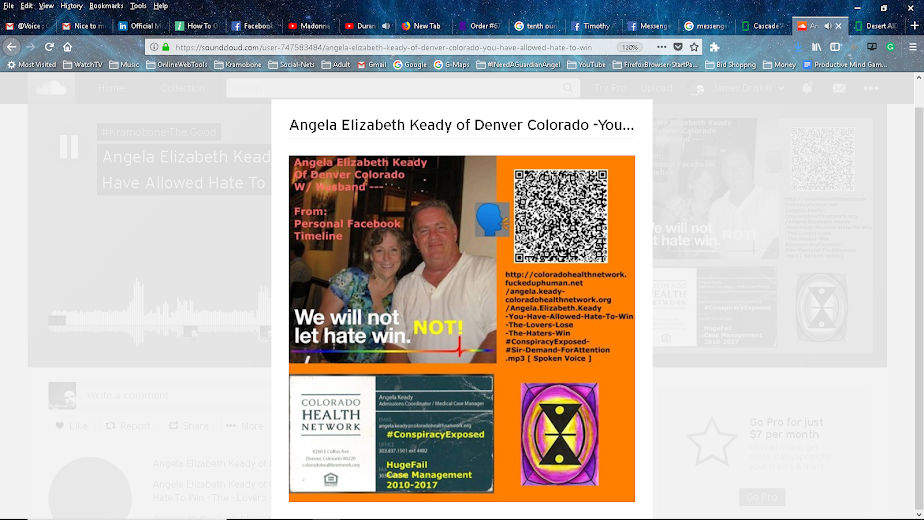
Task: Go to the Firefox home page
Action: [68, 47]
